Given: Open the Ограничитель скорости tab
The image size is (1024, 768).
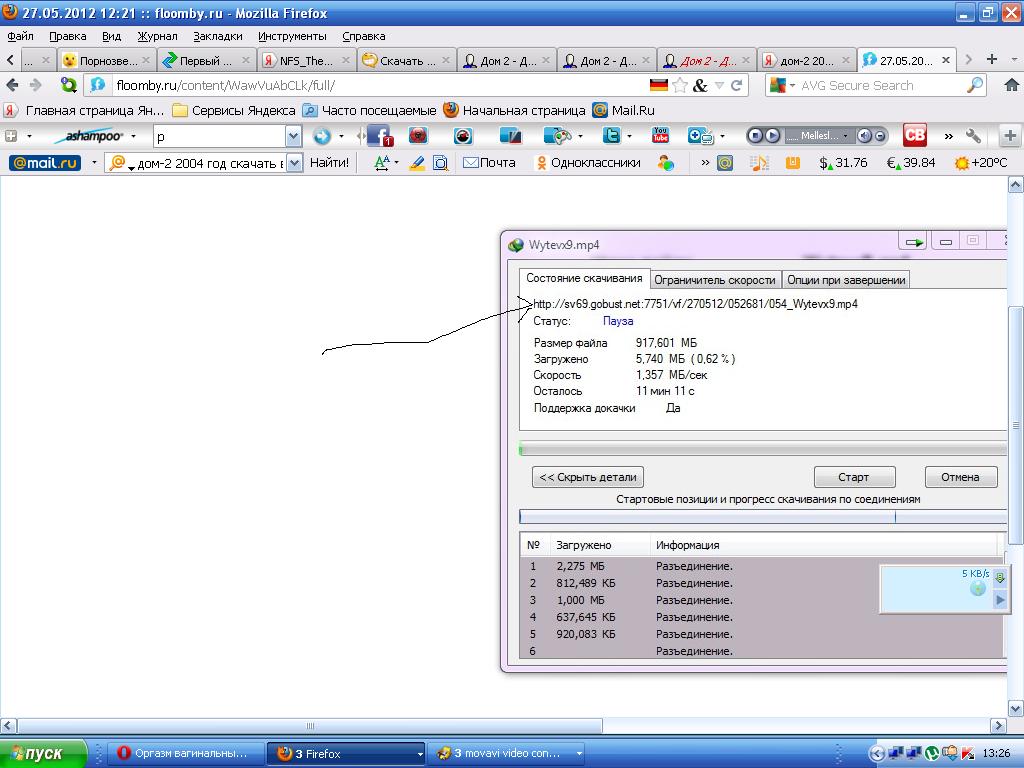Looking at the screenshot, I should 714,280.
